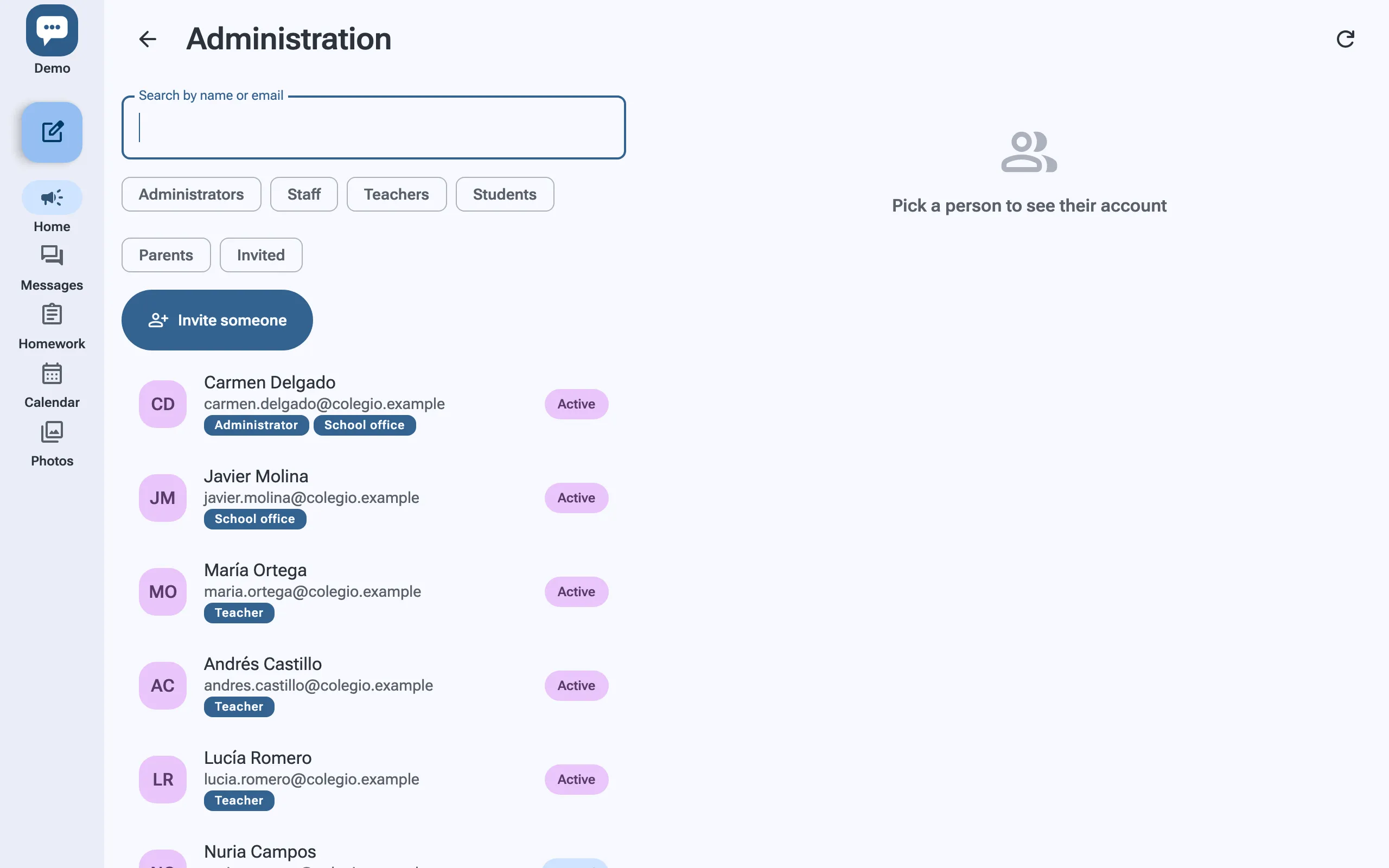Click Andrés Castillo's Teacher badge
Image resolution: width=1389 pixels, height=868 pixels.
(239, 707)
